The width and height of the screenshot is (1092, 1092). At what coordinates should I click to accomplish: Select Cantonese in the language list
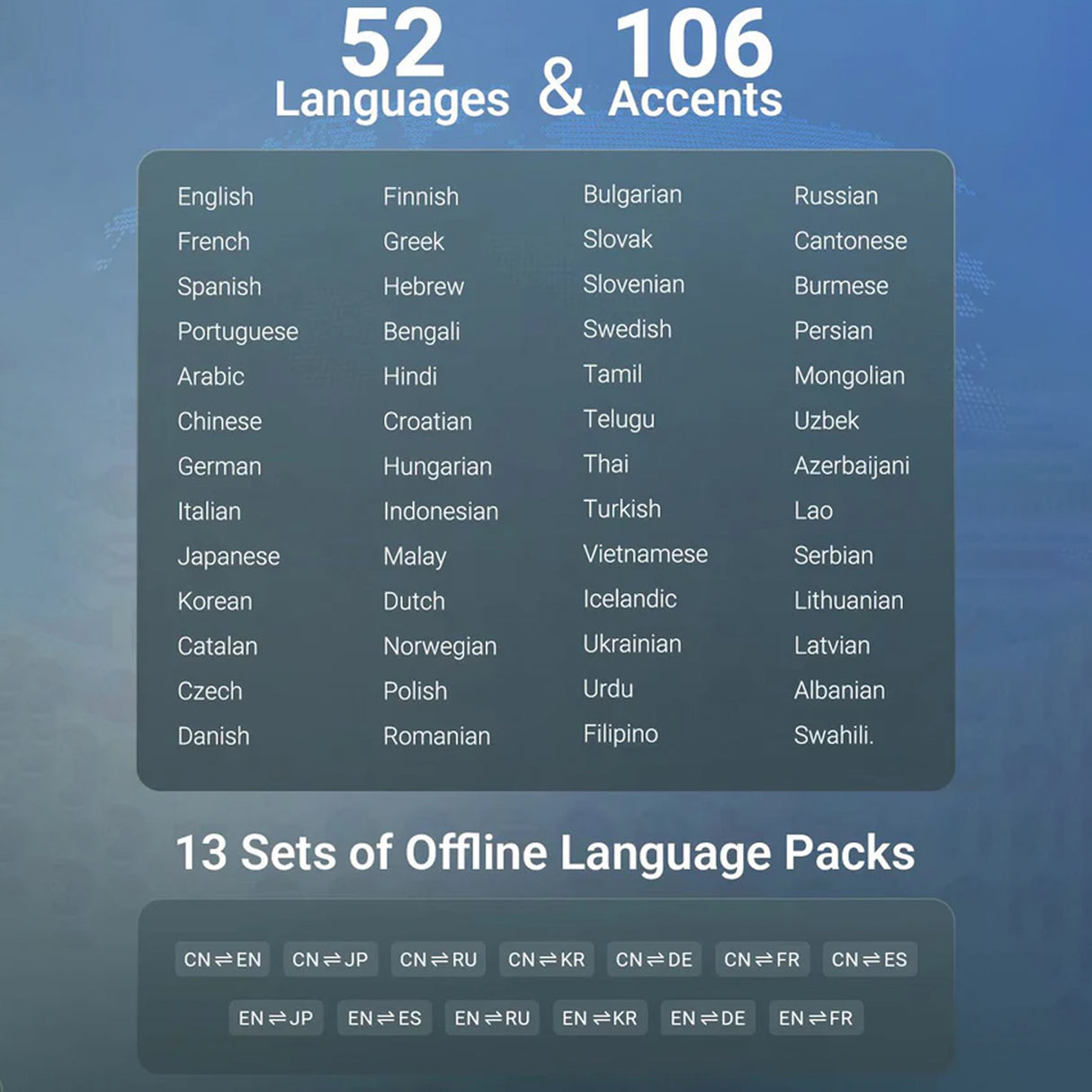(x=850, y=241)
